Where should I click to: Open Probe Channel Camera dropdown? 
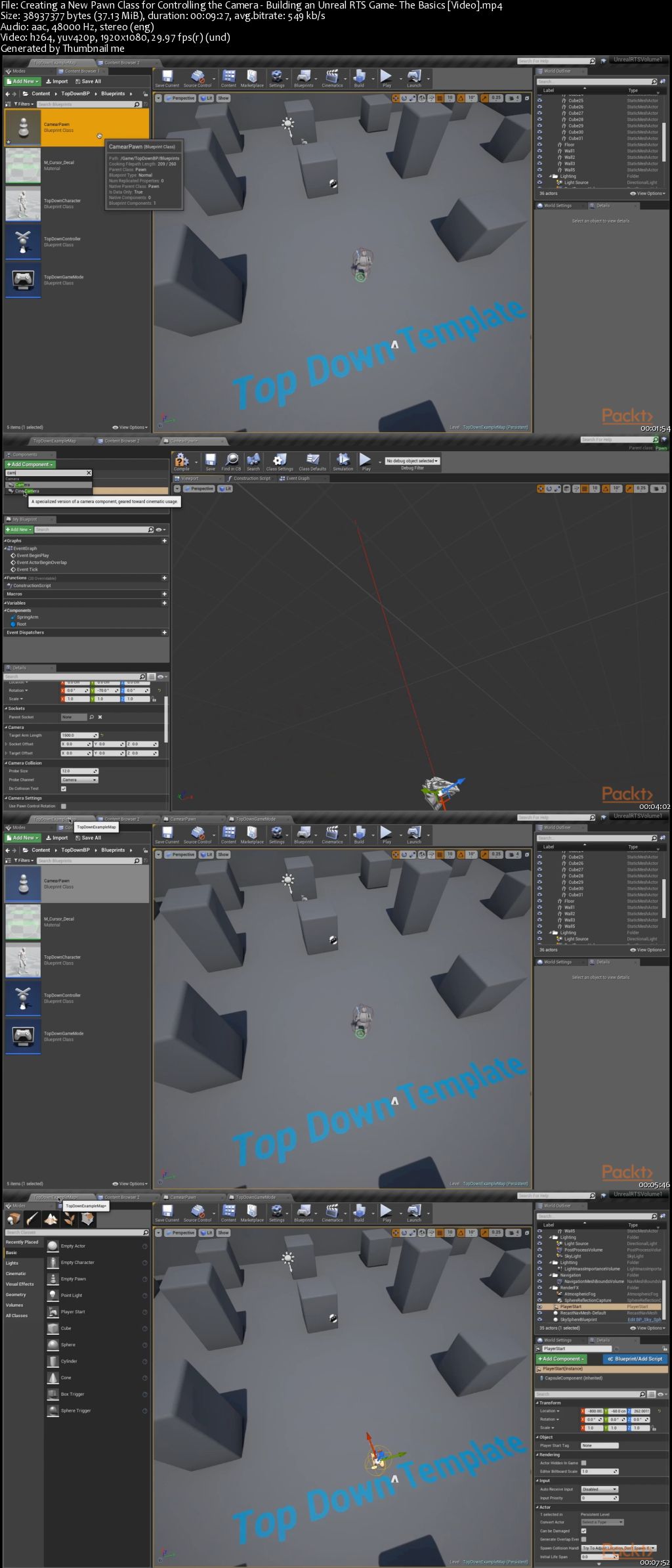[79, 779]
